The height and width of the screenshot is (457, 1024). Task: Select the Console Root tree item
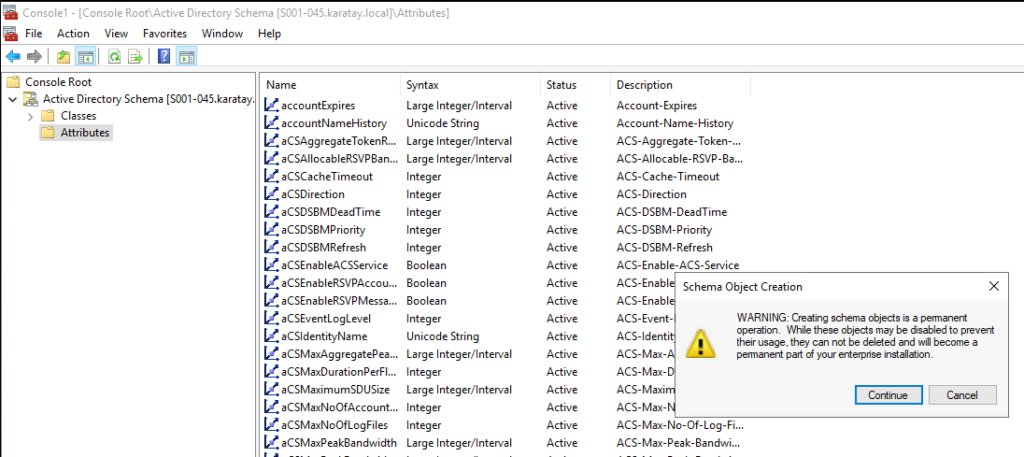point(58,82)
